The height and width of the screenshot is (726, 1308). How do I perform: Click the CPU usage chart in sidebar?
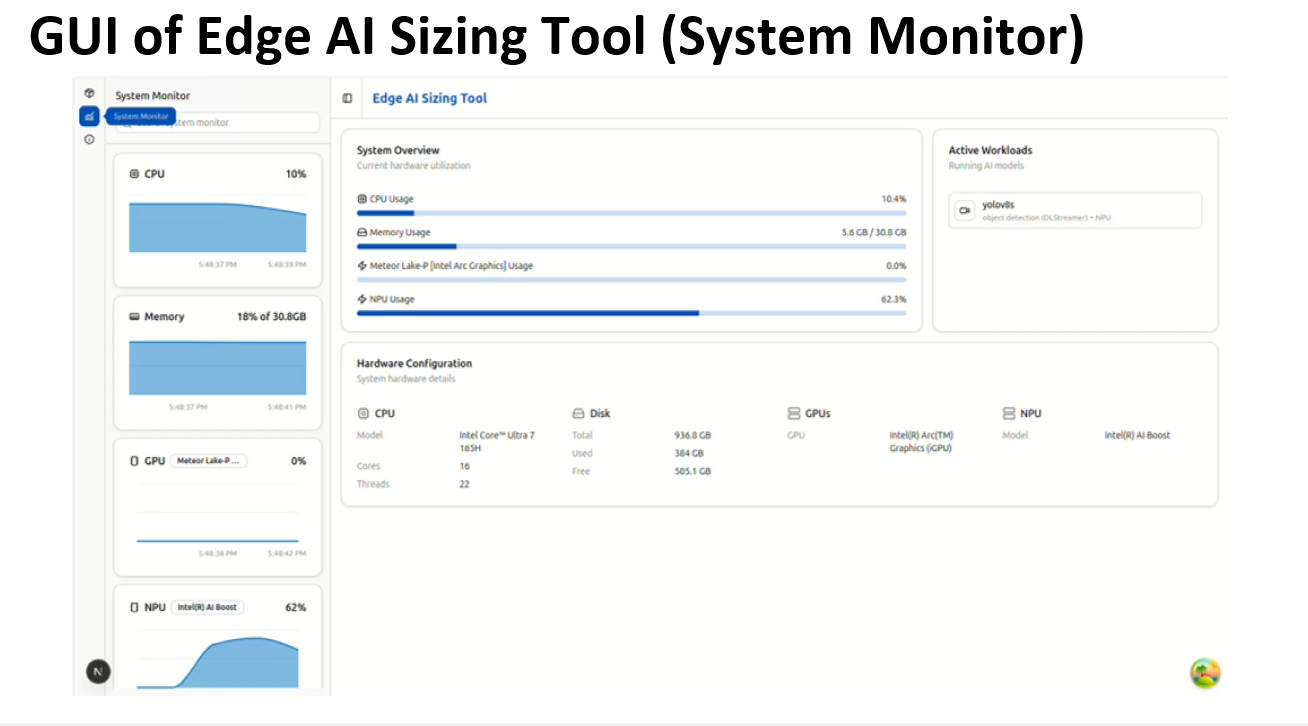coord(217,227)
